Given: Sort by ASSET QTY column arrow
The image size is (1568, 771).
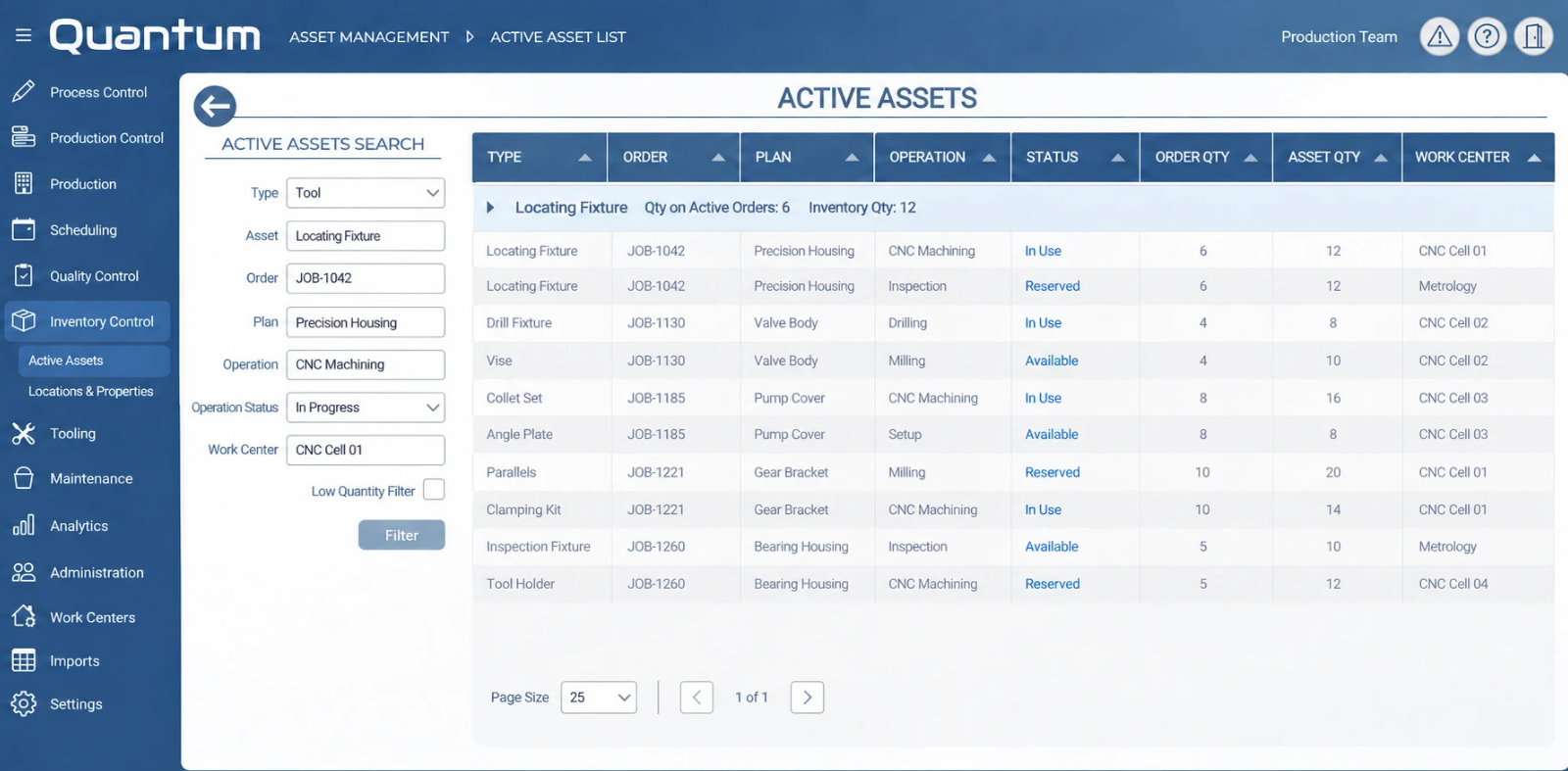Looking at the screenshot, I should [x=1381, y=157].
